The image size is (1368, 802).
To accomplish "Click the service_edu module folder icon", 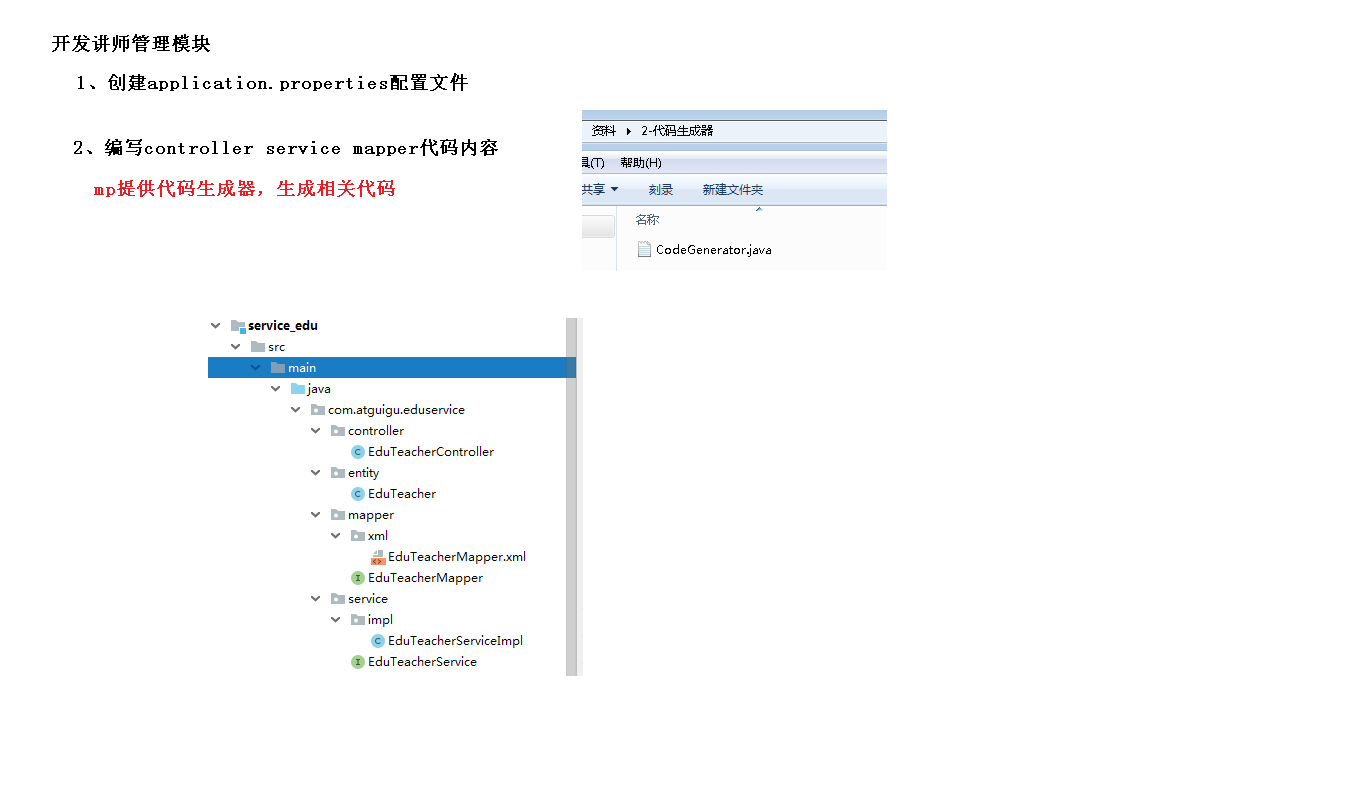I will [x=238, y=326].
